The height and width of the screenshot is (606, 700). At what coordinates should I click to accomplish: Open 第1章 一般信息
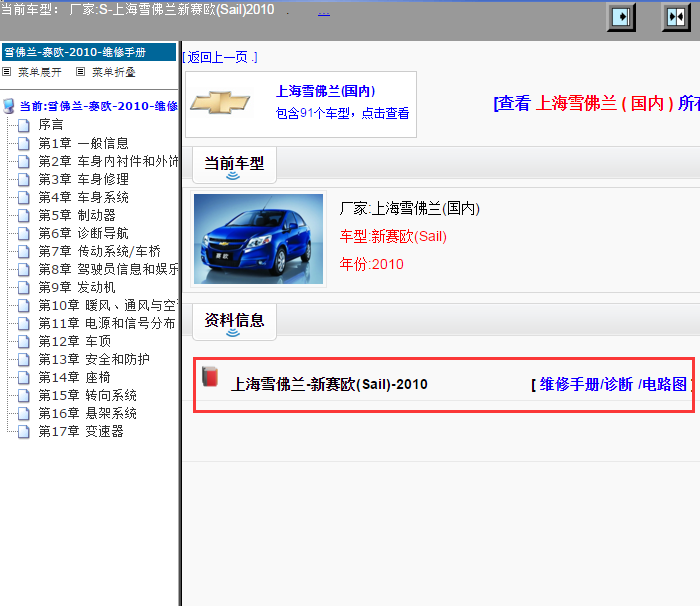[83, 143]
